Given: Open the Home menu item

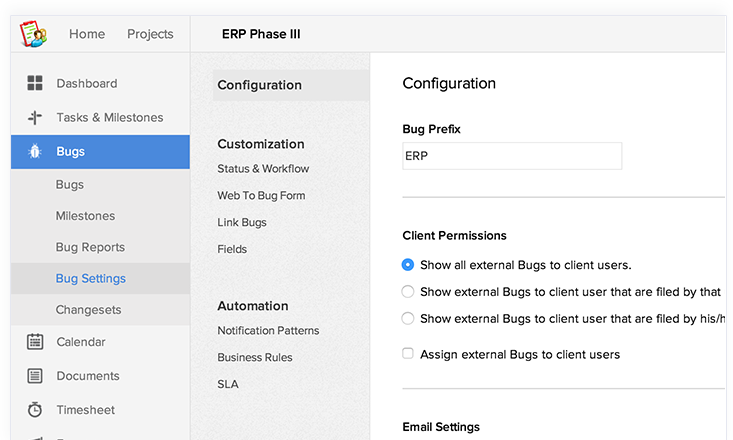Looking at the screenshot, I should click(87, 34).
